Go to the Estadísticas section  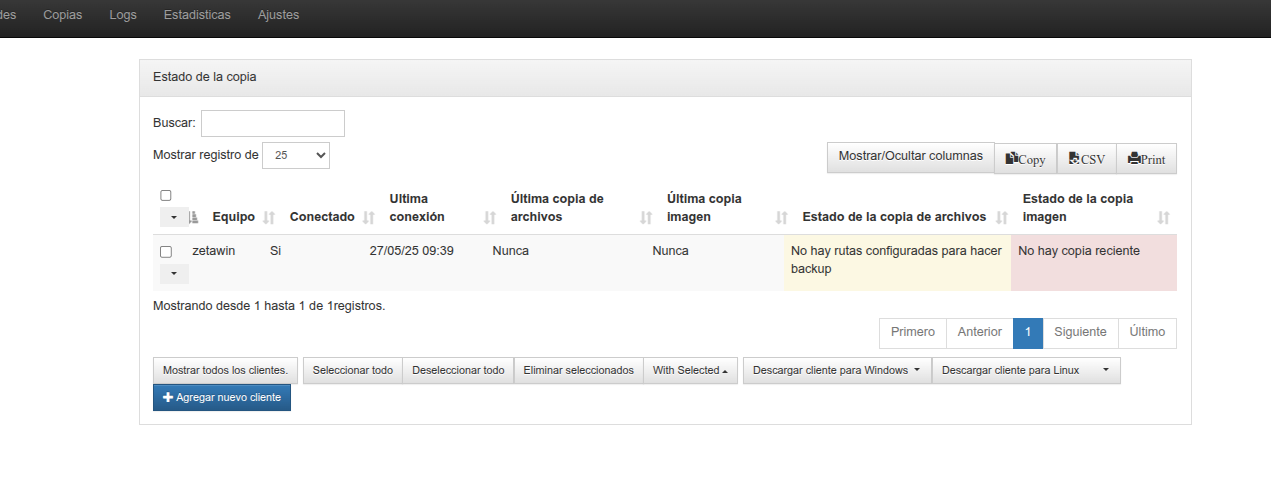click(197, 15)
